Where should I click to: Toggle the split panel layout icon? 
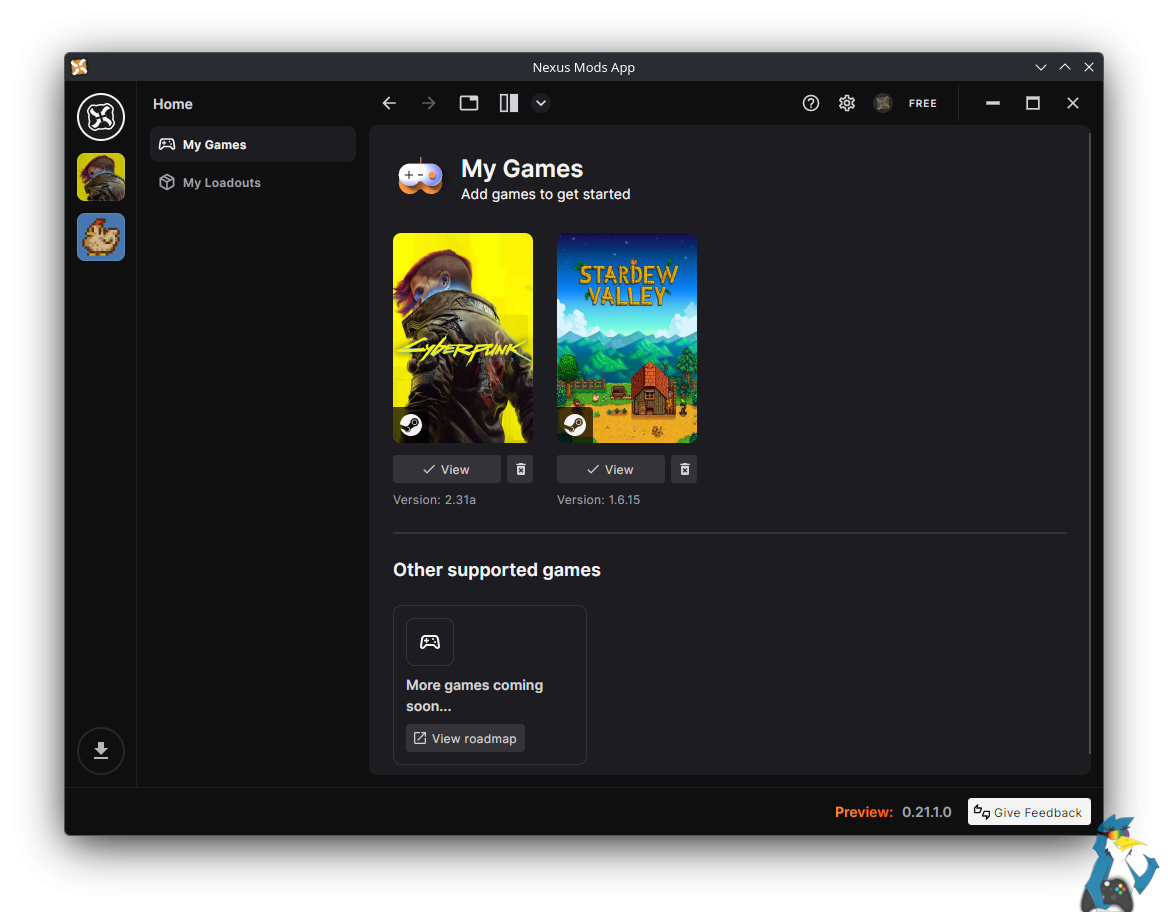tap(509, 103)
